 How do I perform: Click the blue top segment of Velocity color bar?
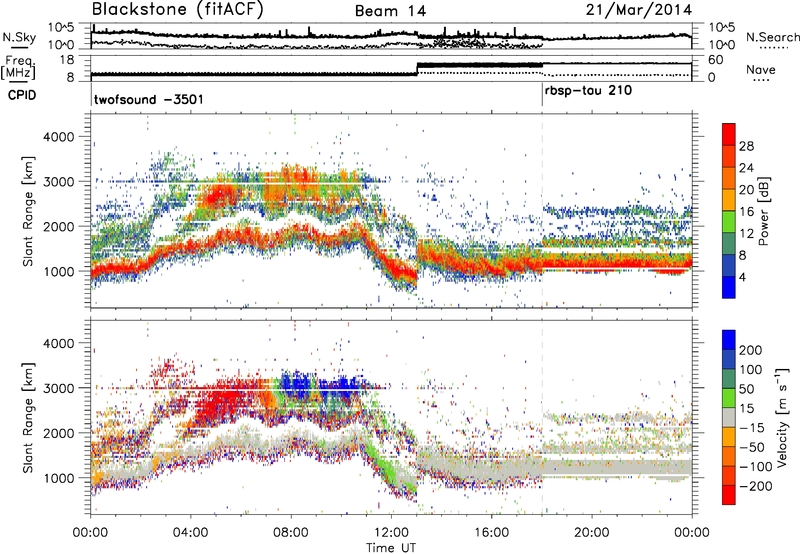729,340
